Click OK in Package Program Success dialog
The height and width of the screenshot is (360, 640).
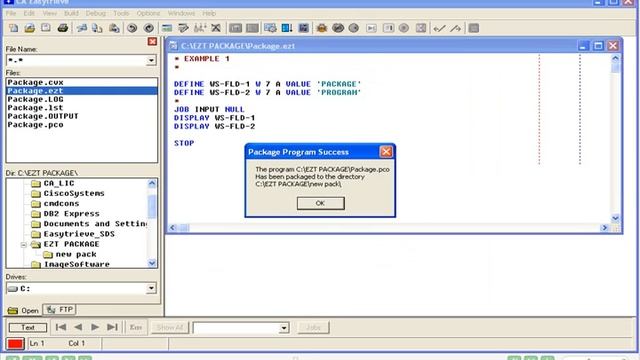pyautogui.click(x=320, y=203)
